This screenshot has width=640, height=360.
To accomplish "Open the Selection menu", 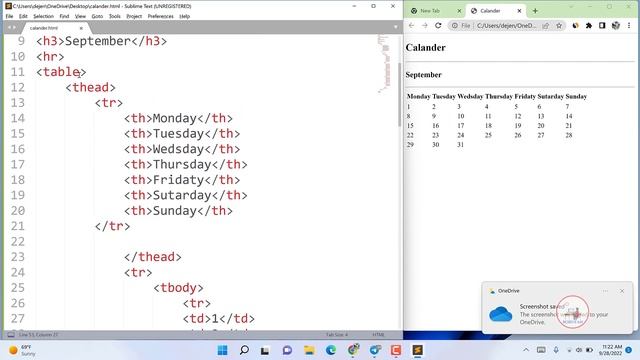I will (43, 16).
